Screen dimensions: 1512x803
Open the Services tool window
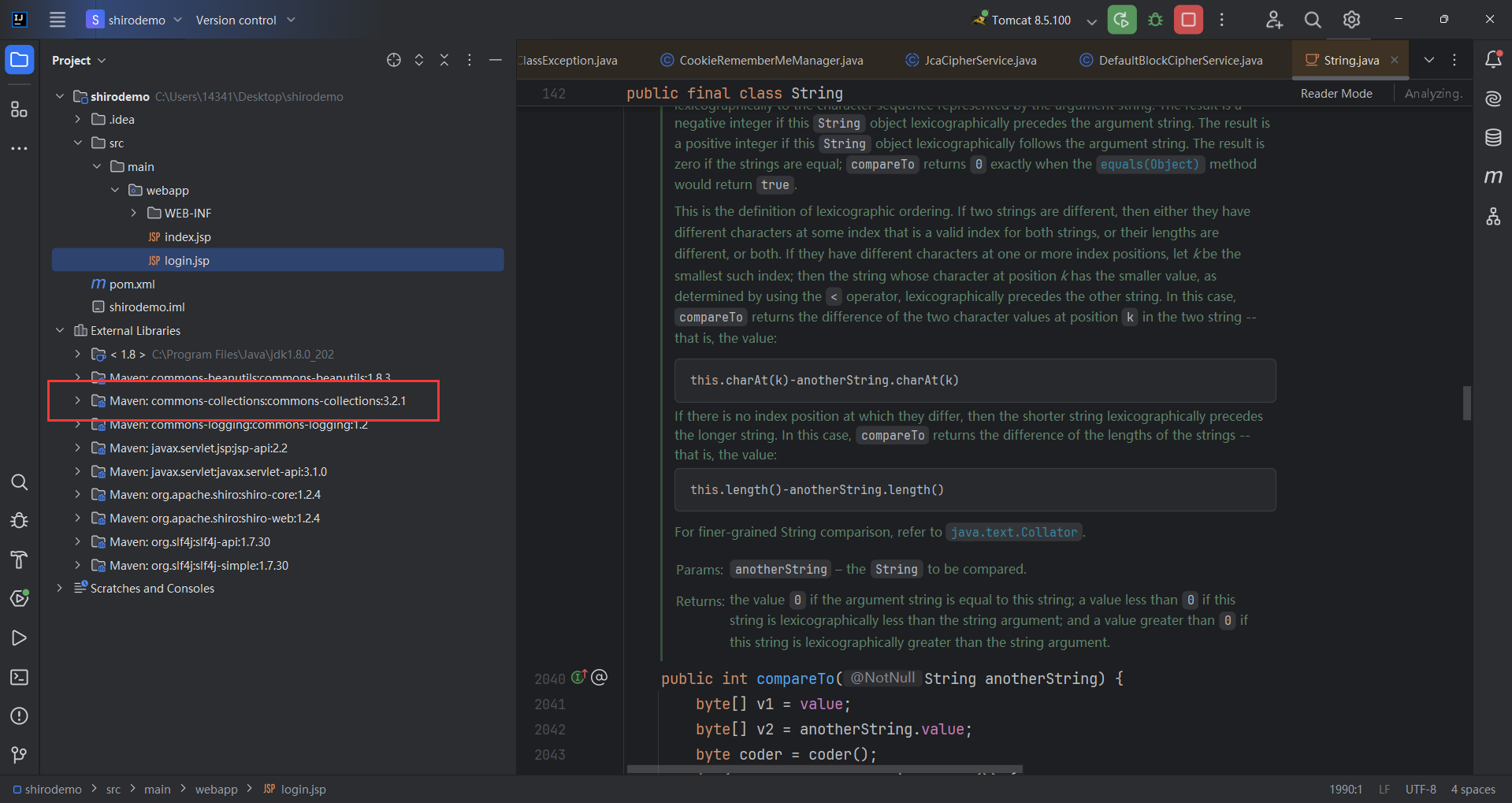click(20, 599)
